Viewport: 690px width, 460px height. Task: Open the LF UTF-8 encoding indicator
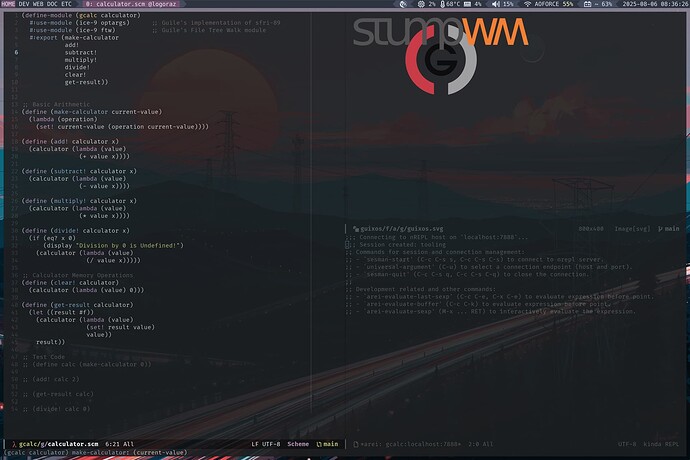tap(265, 443)
